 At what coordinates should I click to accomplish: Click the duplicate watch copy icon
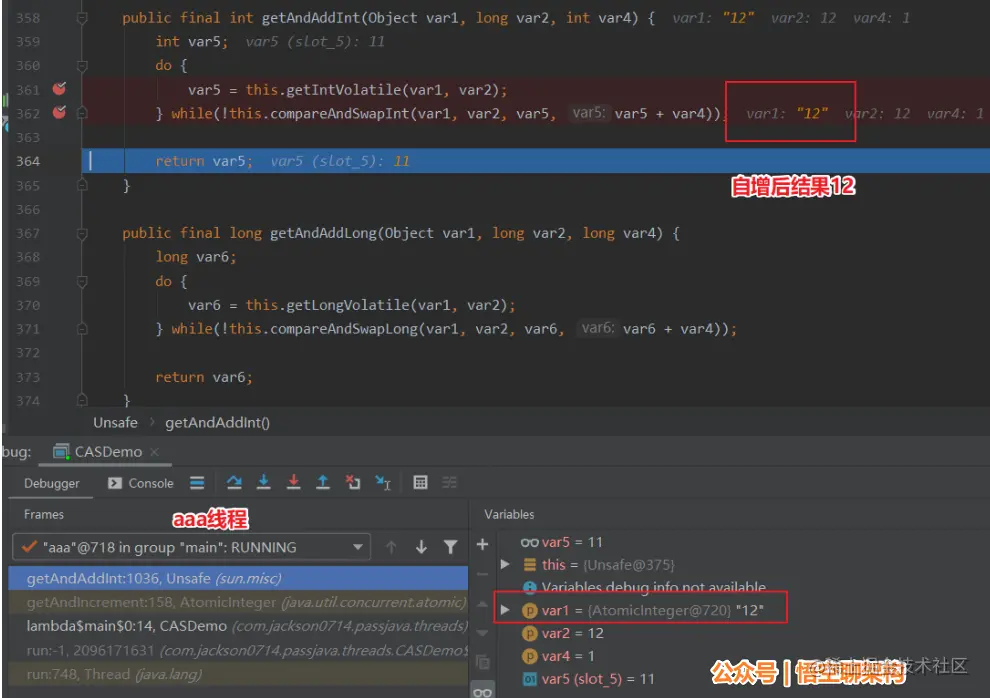[482, 662]
